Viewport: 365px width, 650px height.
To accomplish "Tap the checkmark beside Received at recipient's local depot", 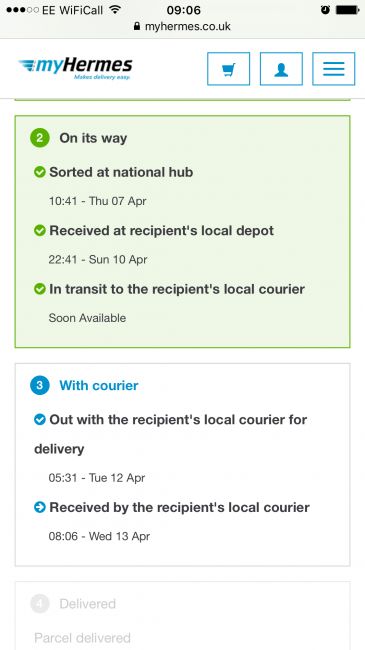I will tap(40, 230).
